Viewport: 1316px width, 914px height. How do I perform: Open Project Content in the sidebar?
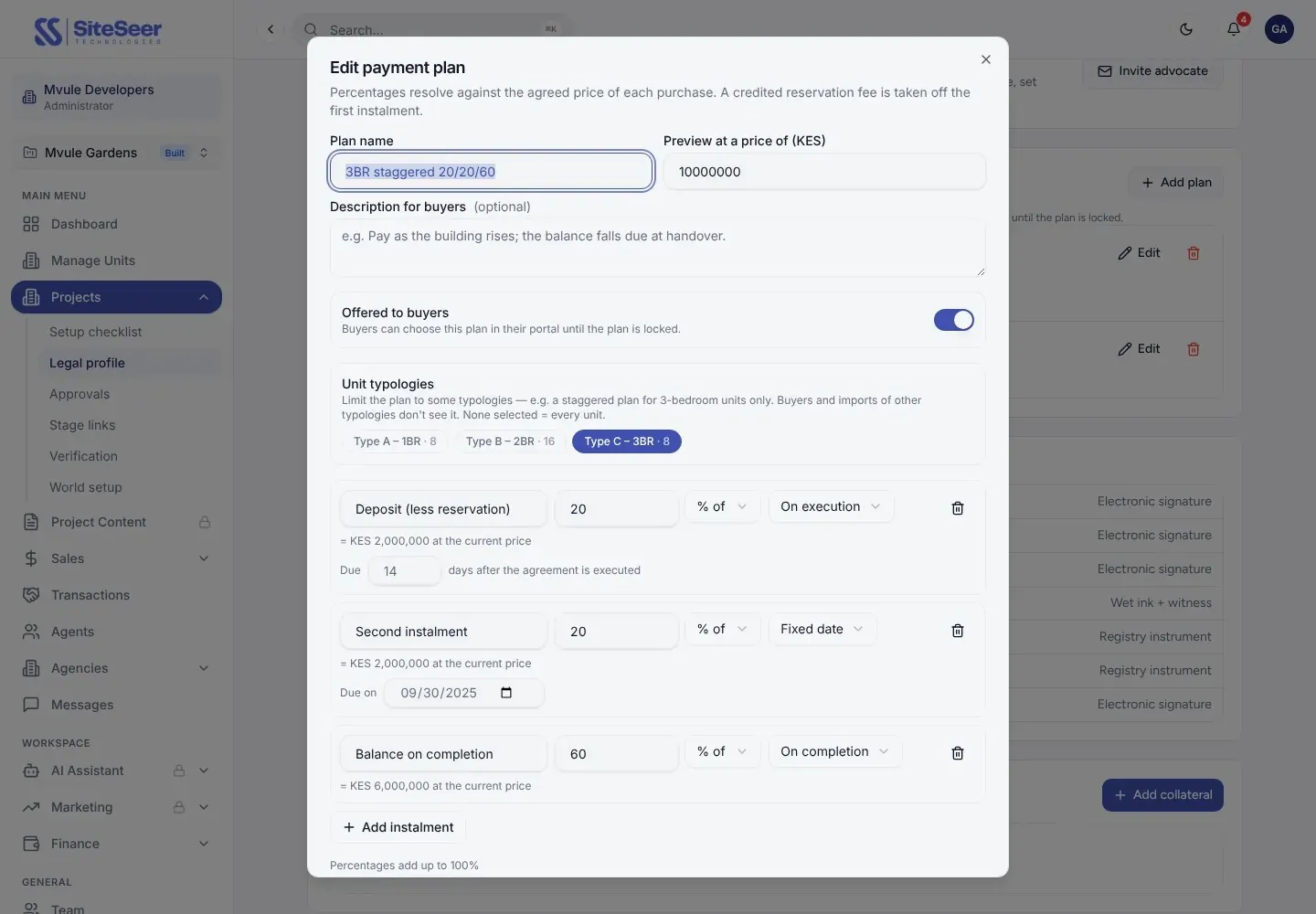[x=116, y=522]
